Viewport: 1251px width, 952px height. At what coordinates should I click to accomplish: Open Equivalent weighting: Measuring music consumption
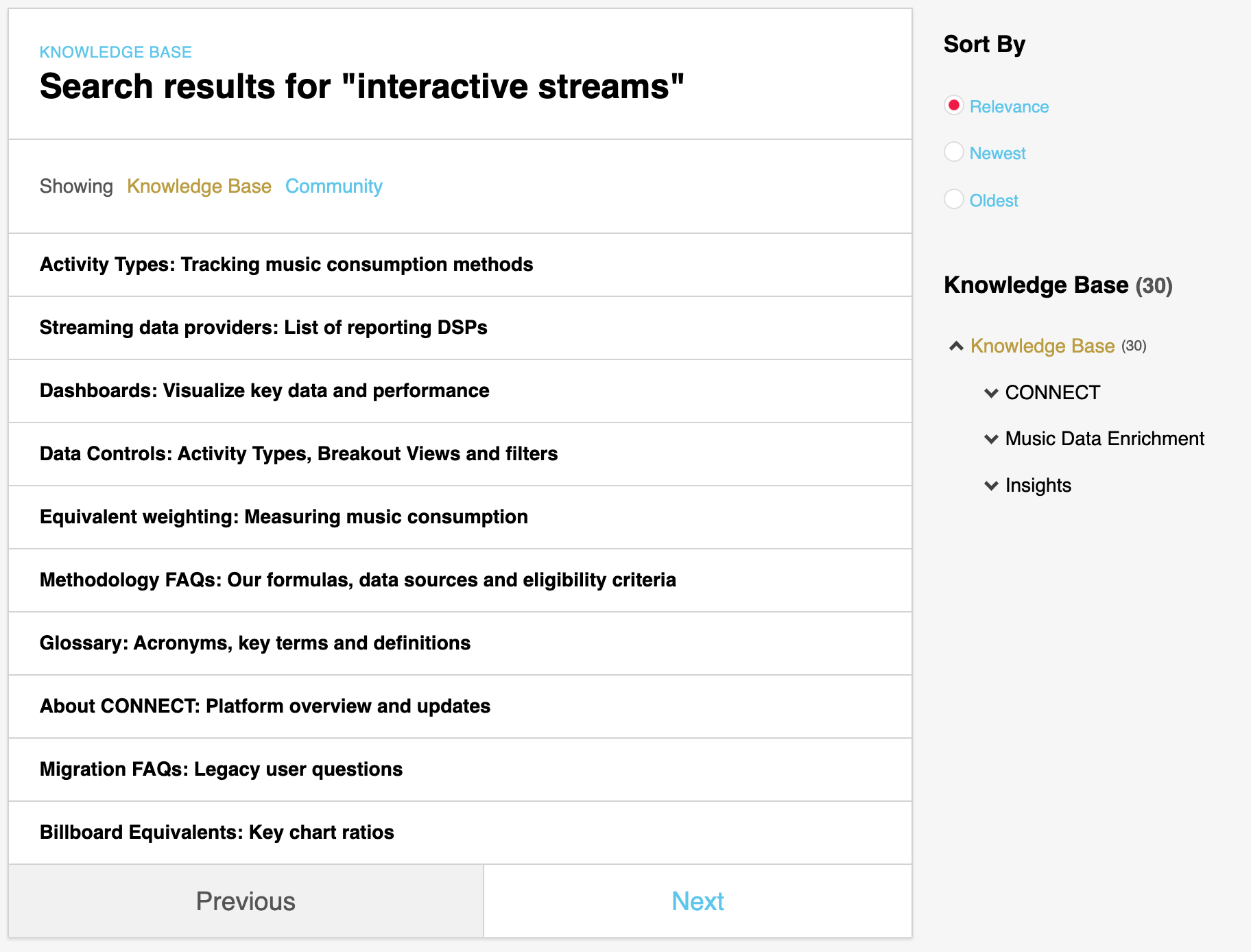pyautogui.click(x=284, y=517)
